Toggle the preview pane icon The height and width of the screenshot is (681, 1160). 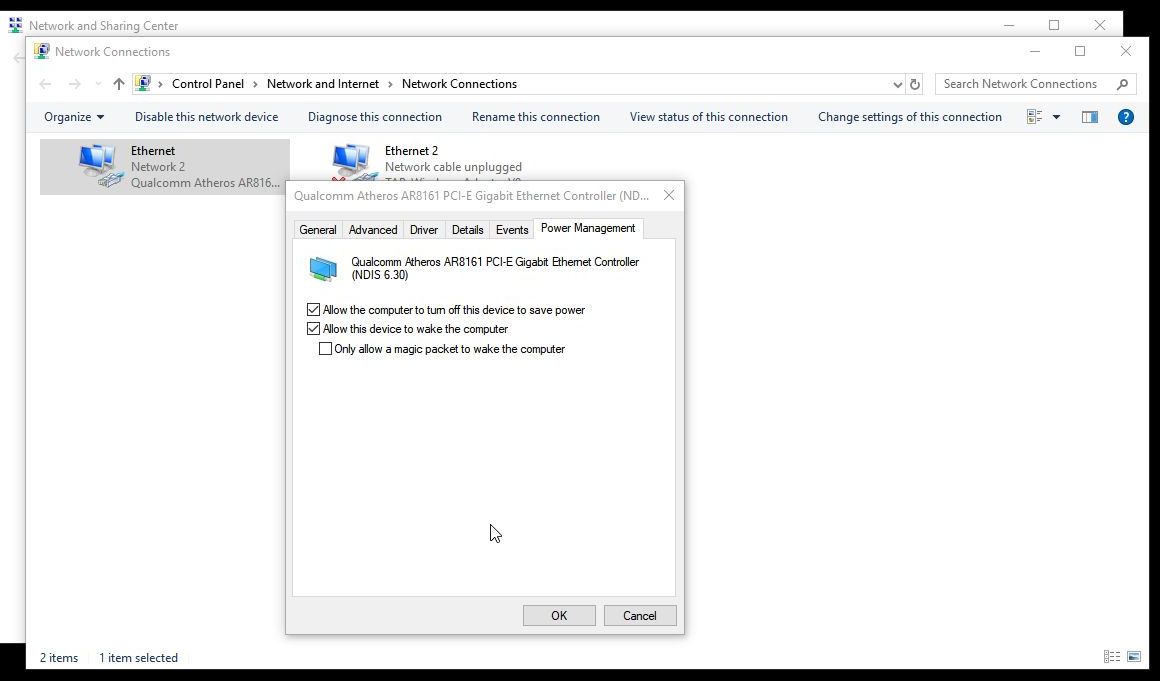click(1090, 117)
